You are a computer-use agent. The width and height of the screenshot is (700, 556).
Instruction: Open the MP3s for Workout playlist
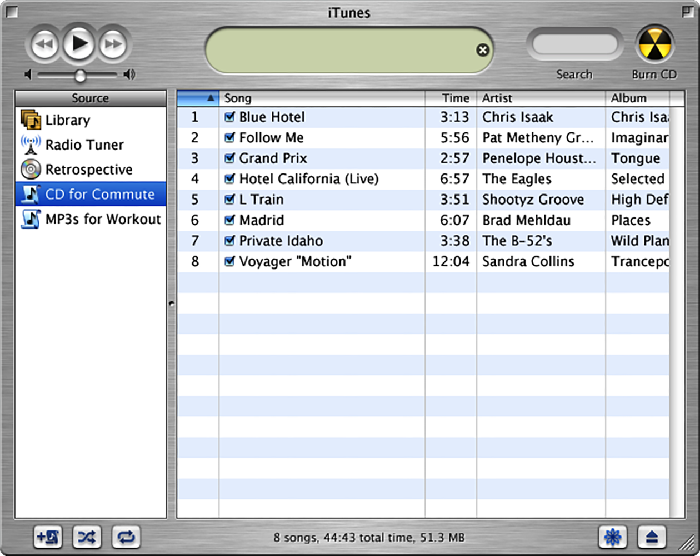(x=102, y=219)
